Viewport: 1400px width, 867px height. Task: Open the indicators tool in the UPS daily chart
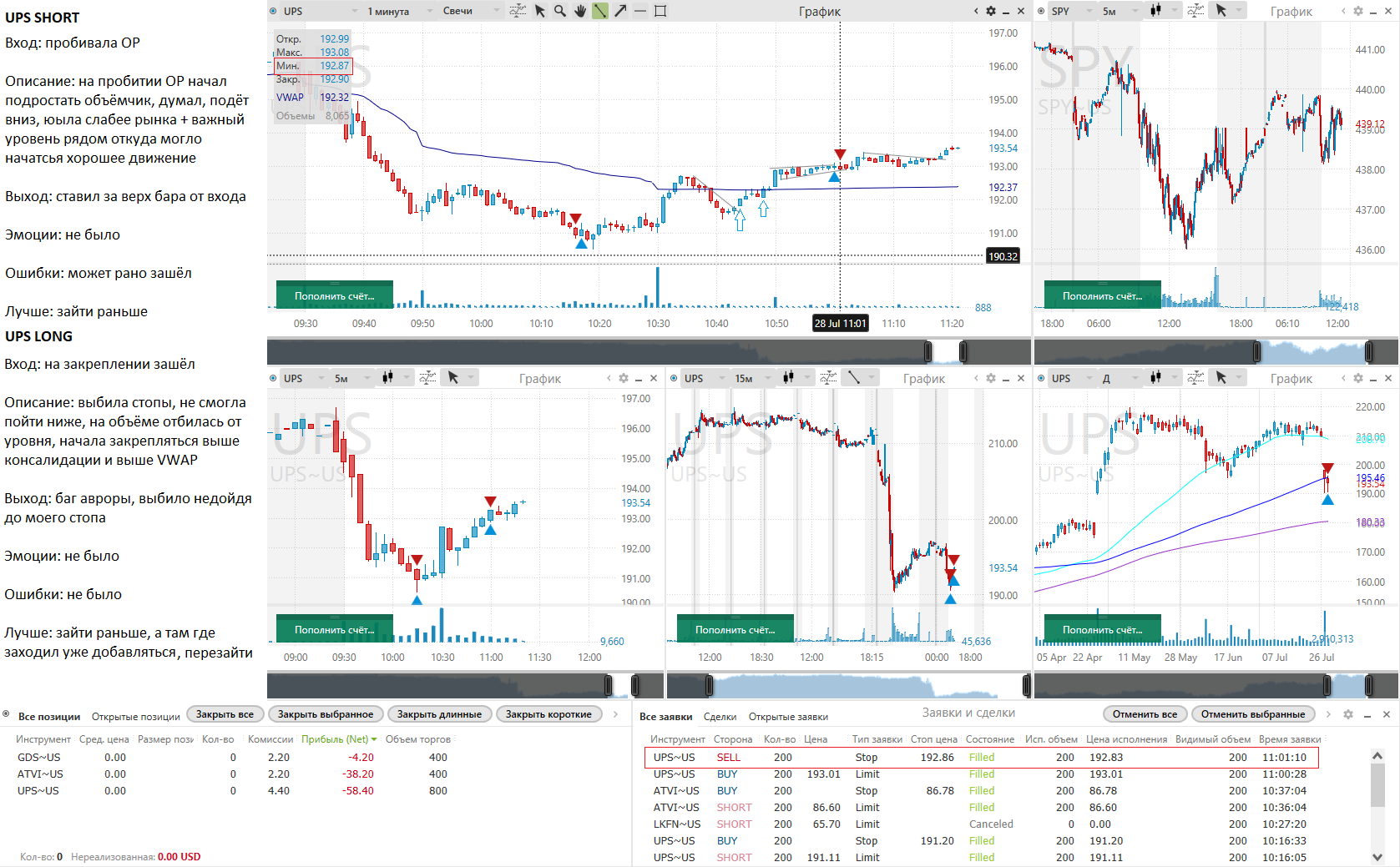[1195, 378]
